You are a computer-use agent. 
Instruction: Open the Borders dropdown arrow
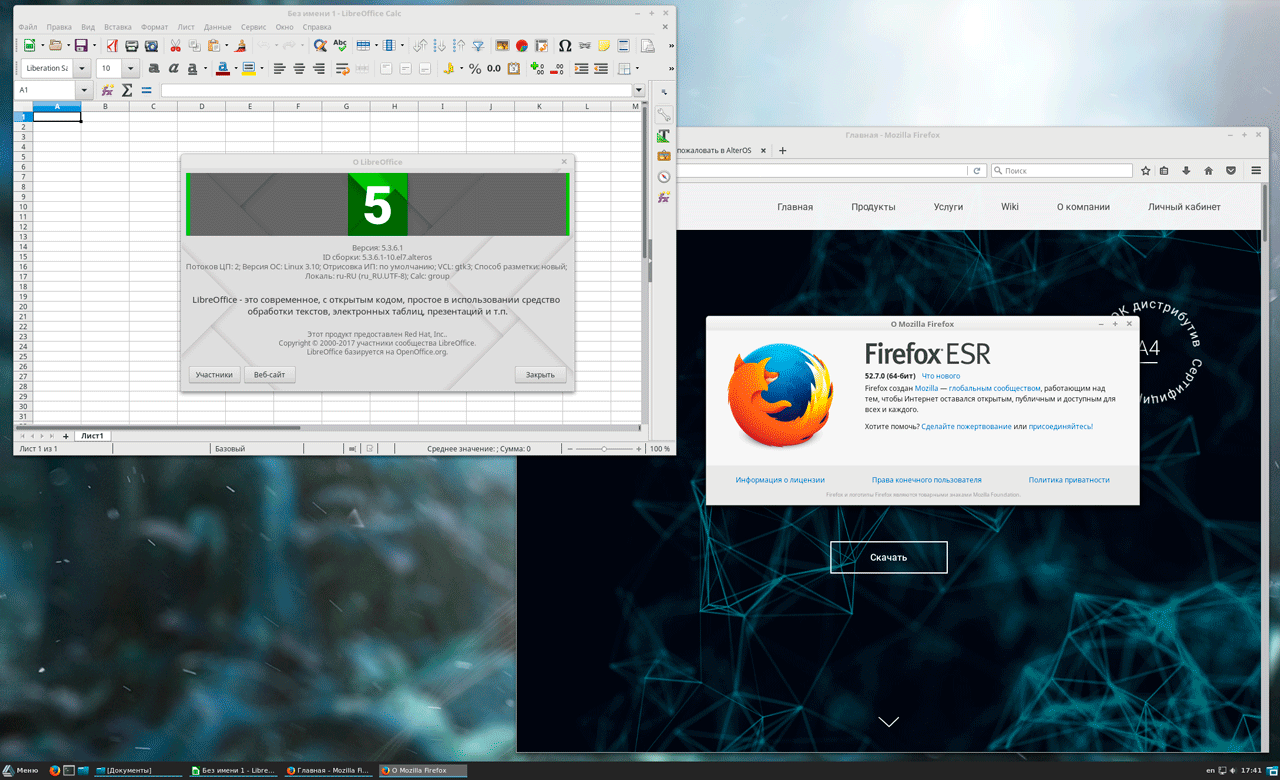637,69
